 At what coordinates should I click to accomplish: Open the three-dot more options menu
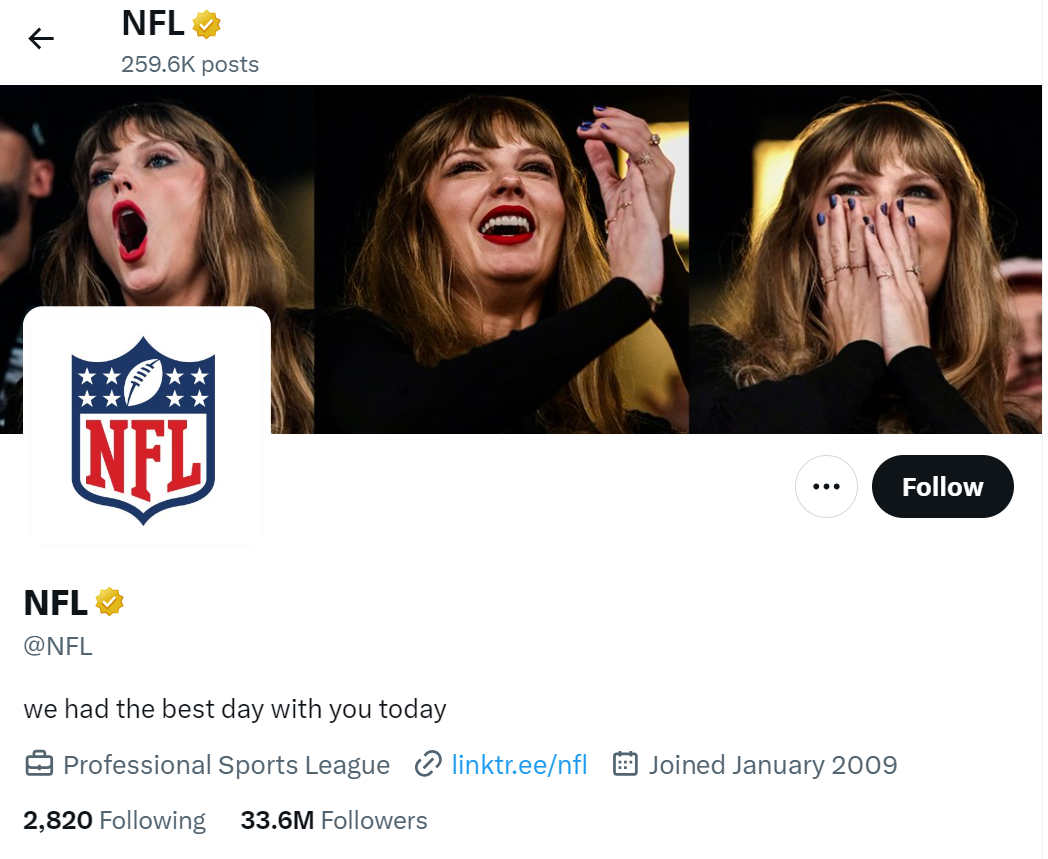point(826,487)
